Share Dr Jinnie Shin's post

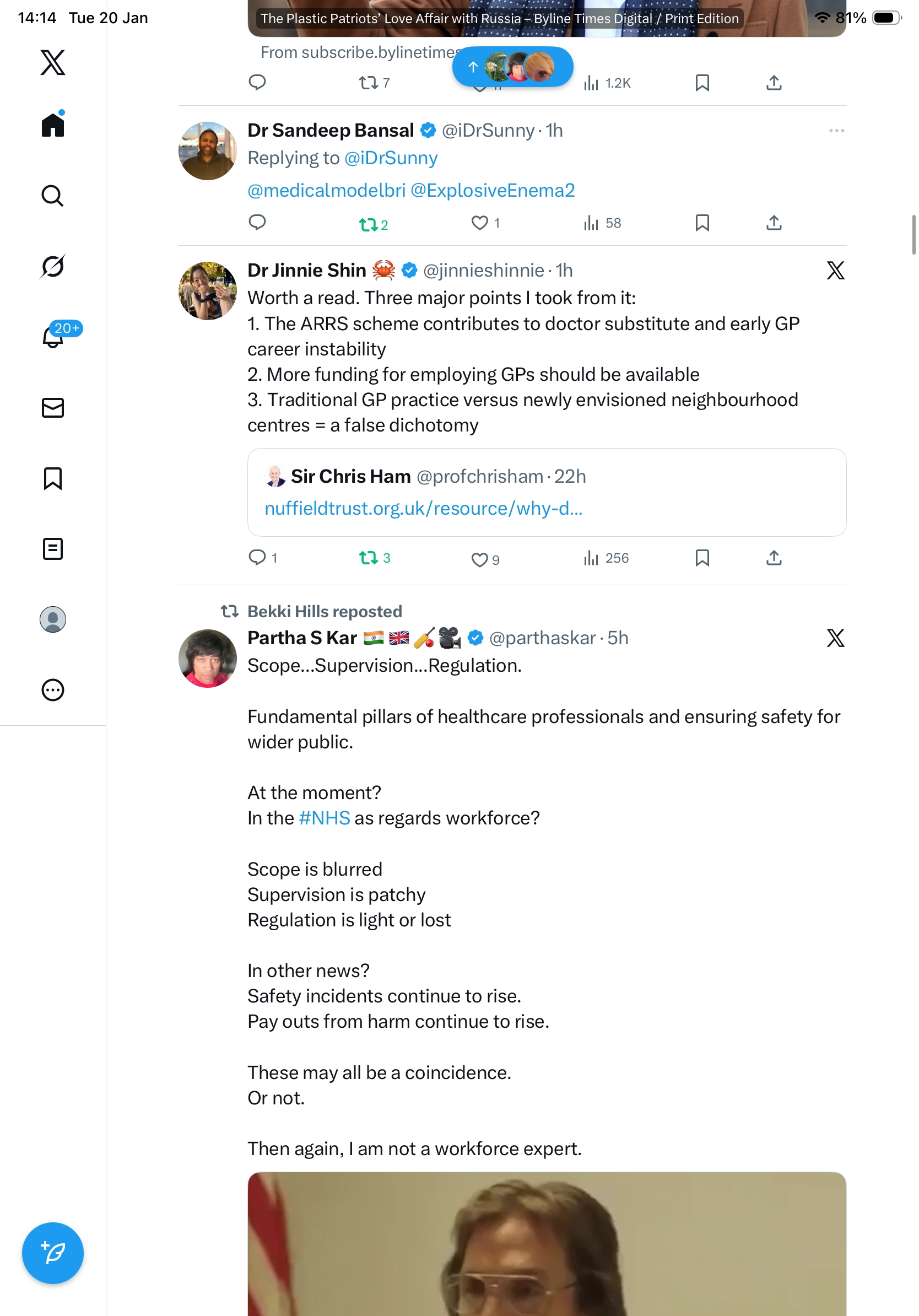pyautogui.click(x=774, y=558)
